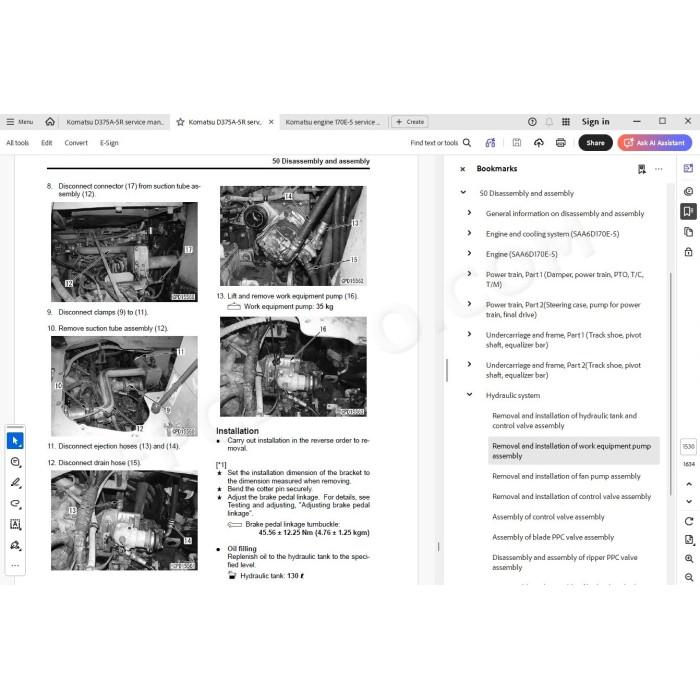Open All tools menu

coord(17,143)
